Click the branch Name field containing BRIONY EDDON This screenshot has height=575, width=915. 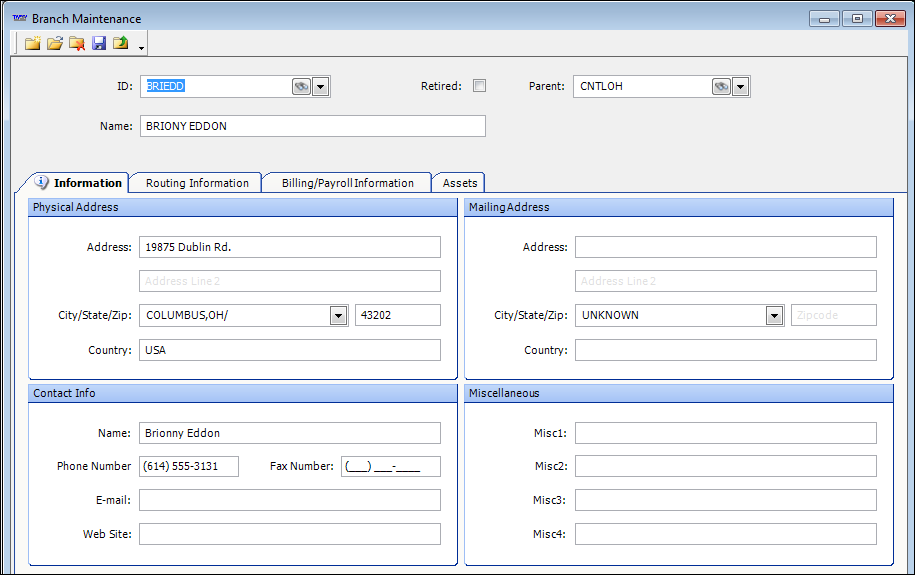click(x=312, y=126)
